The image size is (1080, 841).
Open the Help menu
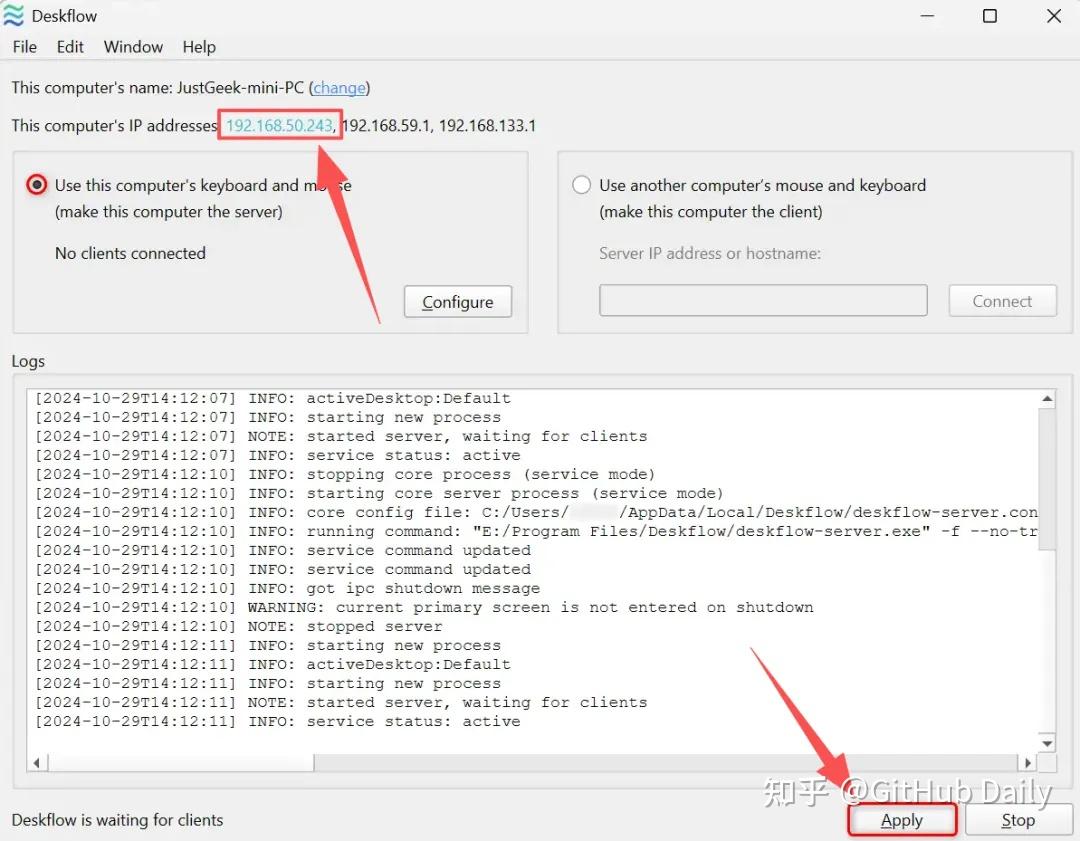pyautogui.click(x=199, y=47)
